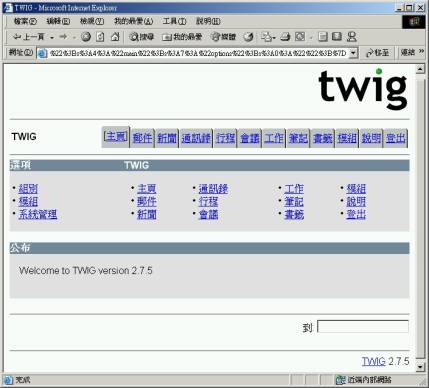This screenshot has width=429, height=388.
Task: Click the Refresh page icon
Action: coord(100,37)
